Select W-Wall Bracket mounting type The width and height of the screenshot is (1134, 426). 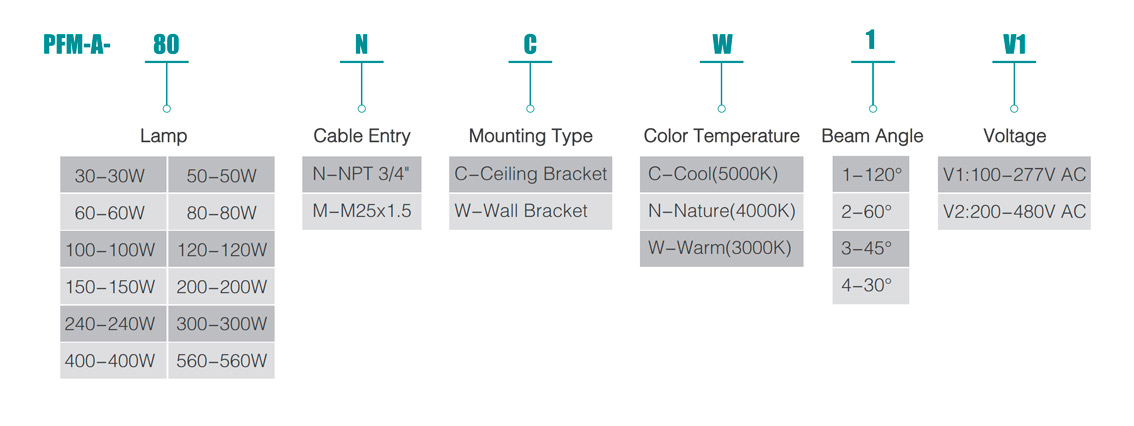click(x=530, y=212)
